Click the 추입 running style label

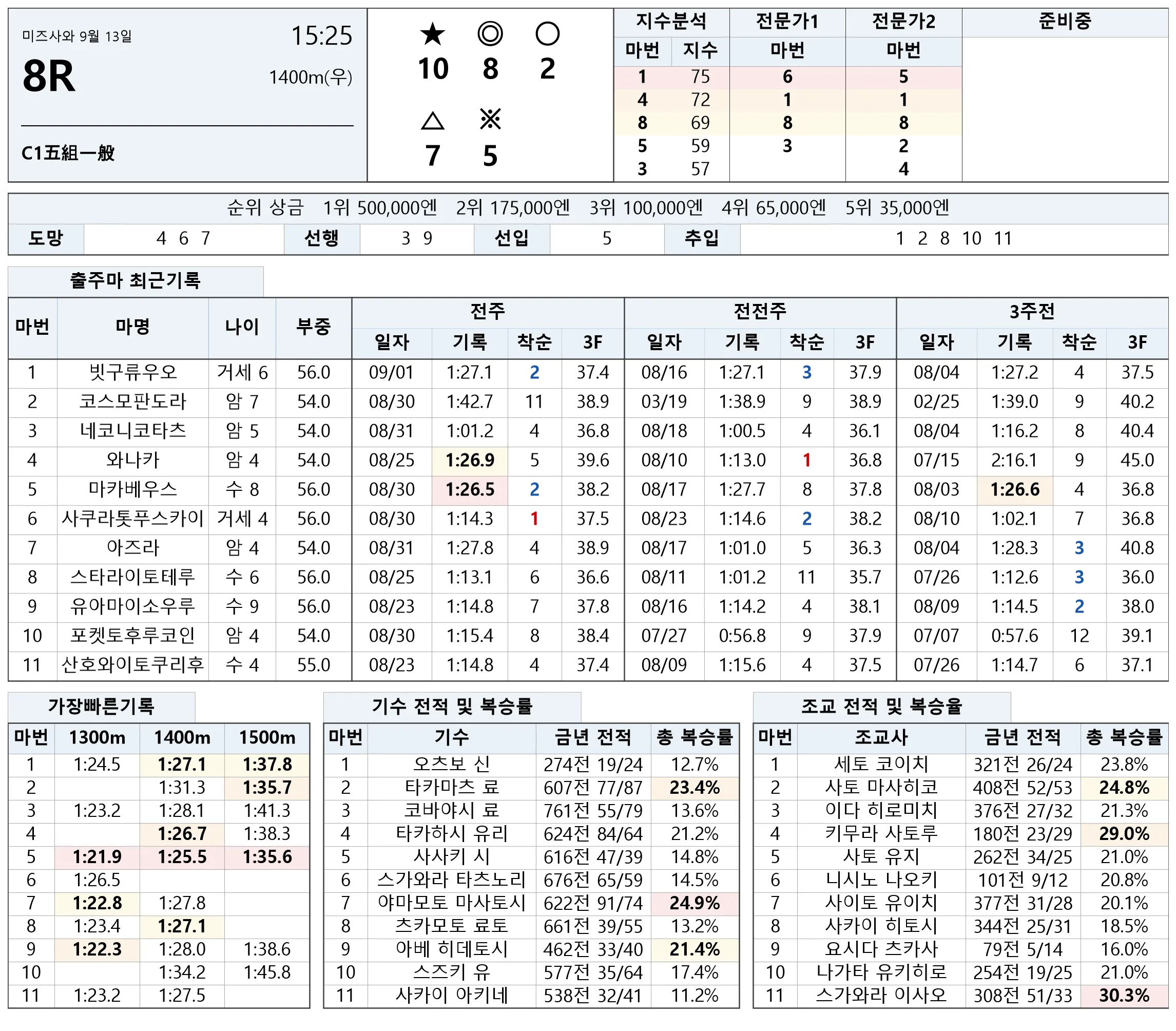click(x=702, y=238)
